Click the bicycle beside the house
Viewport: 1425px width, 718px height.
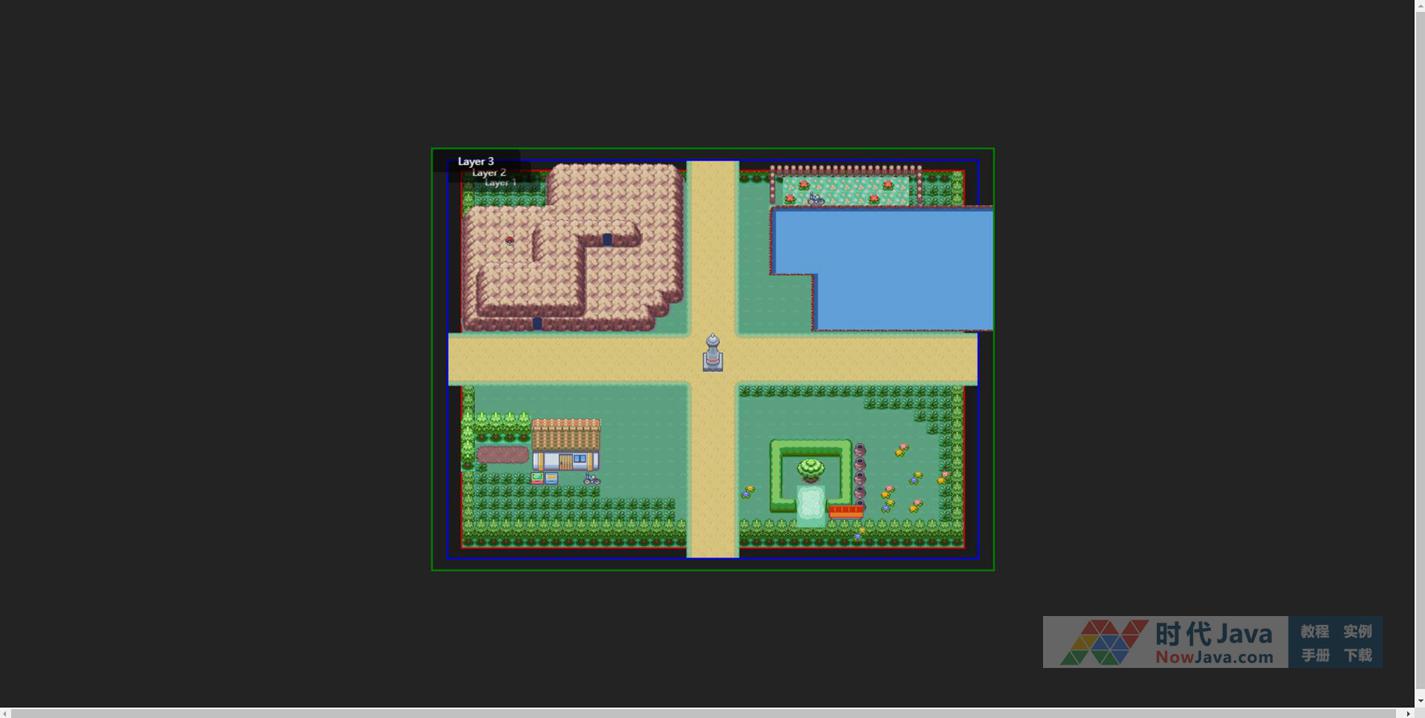[x=592, y=480]
